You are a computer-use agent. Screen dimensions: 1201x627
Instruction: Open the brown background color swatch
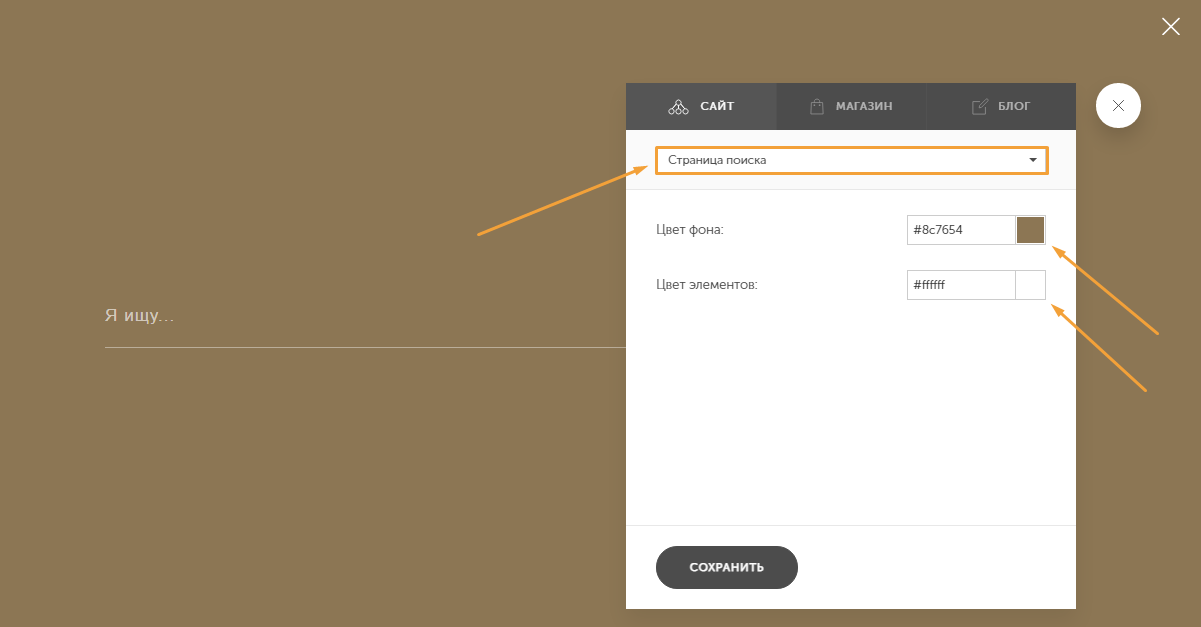[x=1031, y=230]
